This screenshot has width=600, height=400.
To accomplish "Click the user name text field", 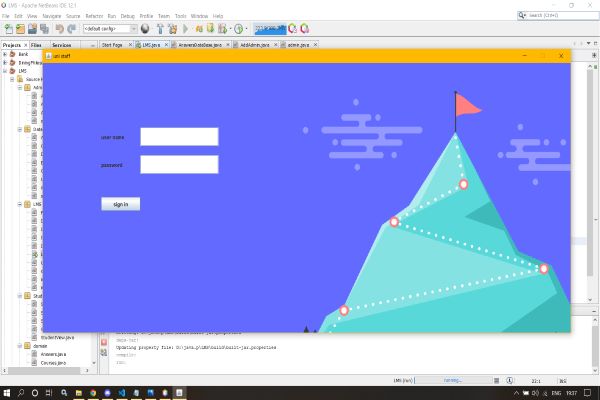I will [179, 137].
